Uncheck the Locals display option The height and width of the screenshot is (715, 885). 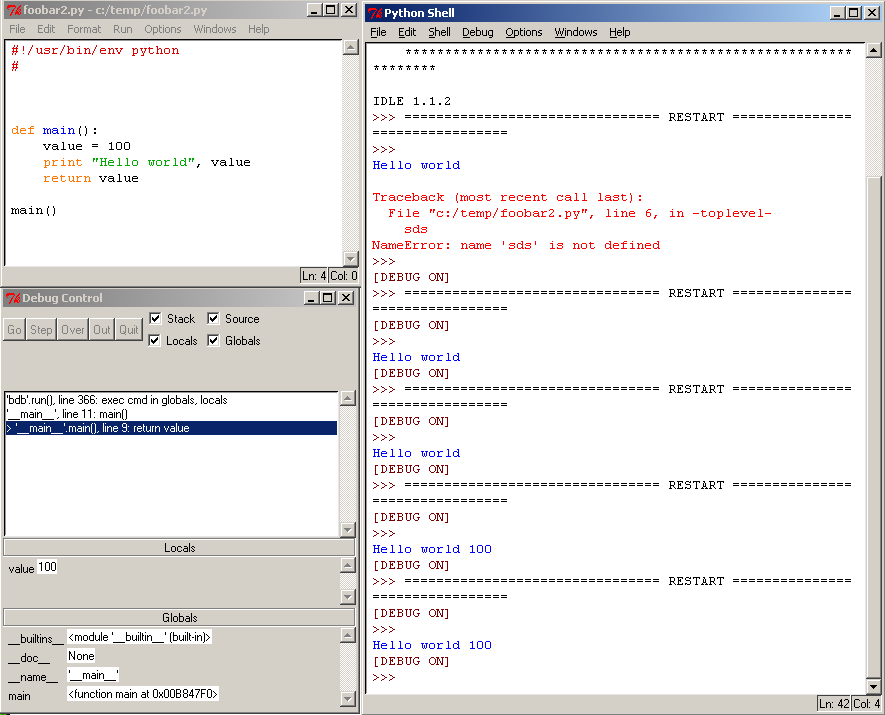pos(157,340)
